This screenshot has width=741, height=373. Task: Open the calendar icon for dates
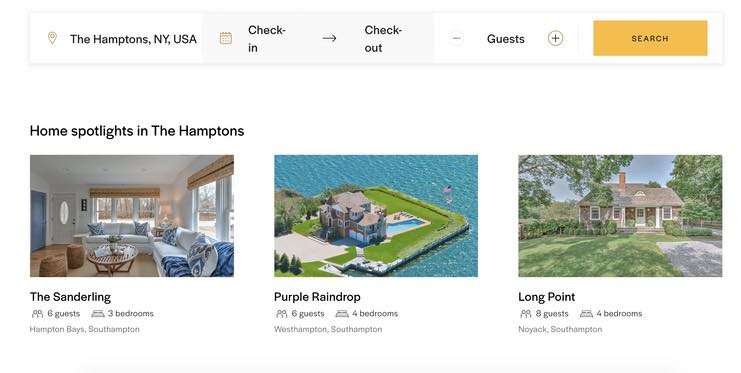coord(225,38)
